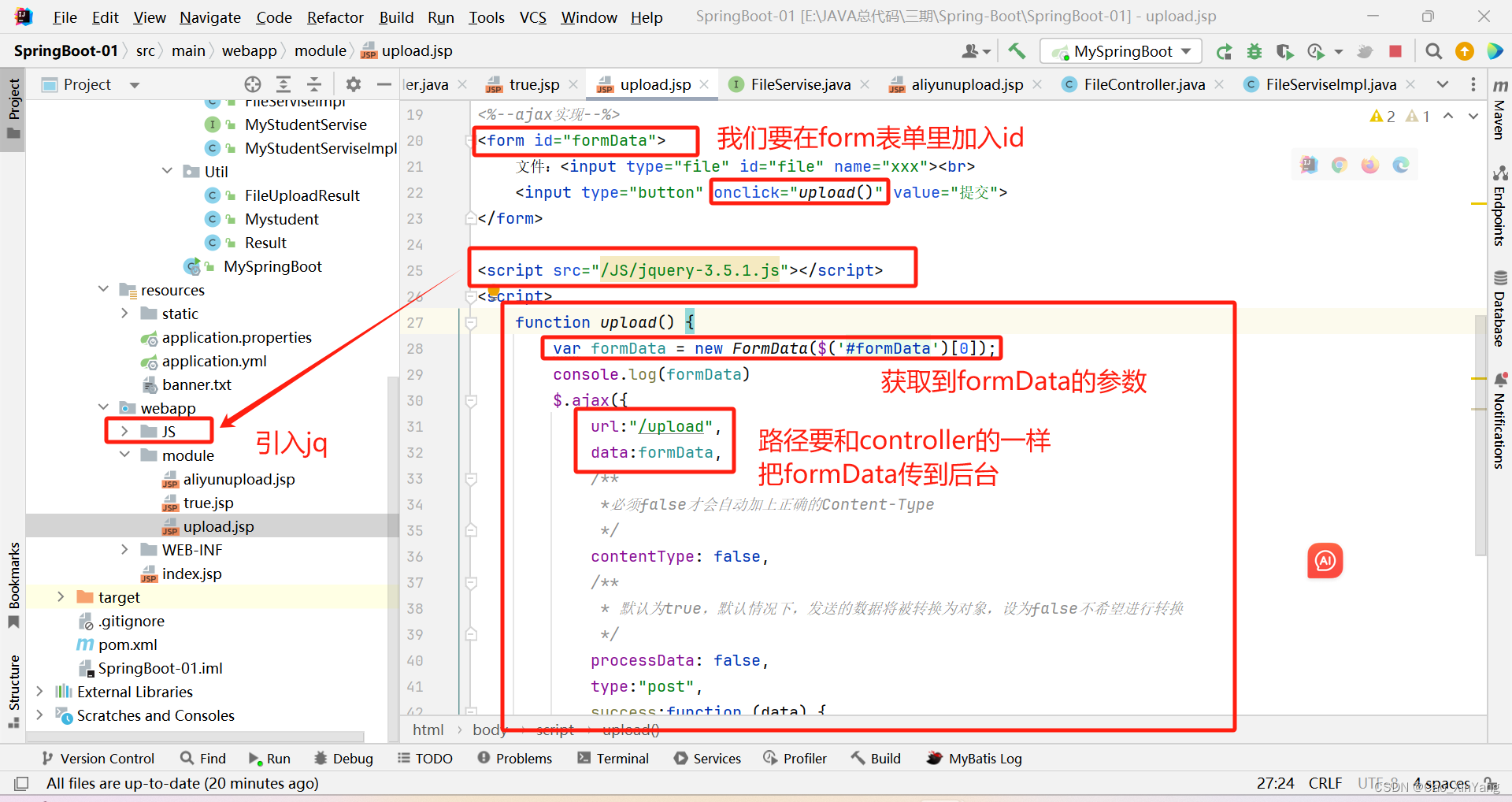Expand the WEB-INF folder
The height and width of the screenshot is (802, 1512).
click(124, 549)
